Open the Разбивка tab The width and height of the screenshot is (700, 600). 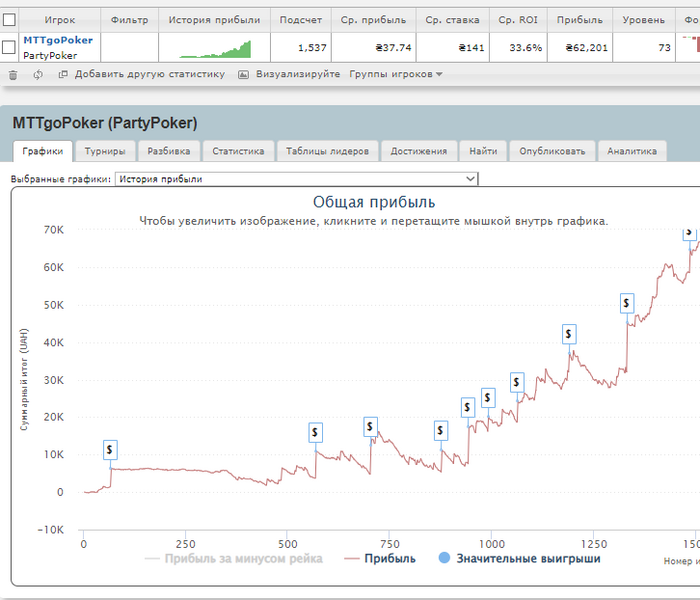[169, 151]
